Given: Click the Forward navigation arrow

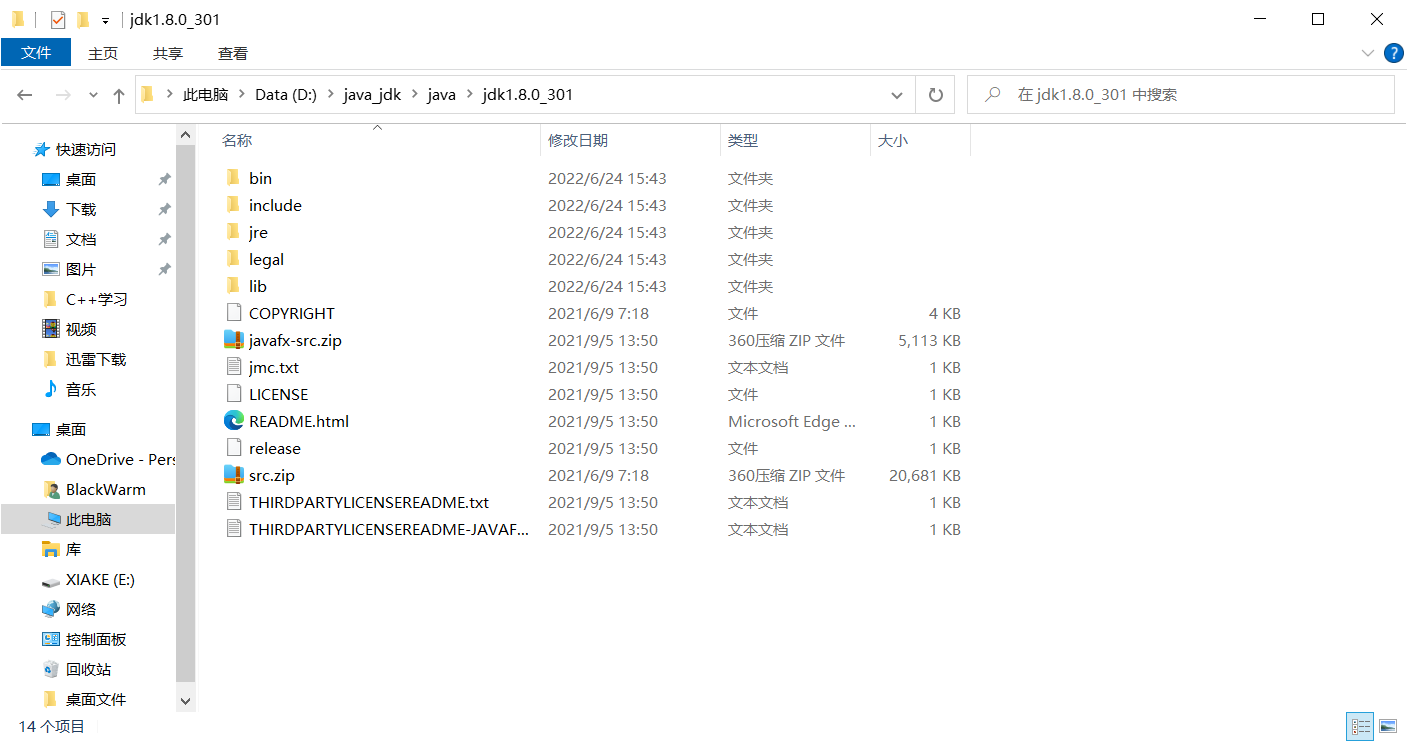Looking at the screenshot, I should click(x=63, y=95).
